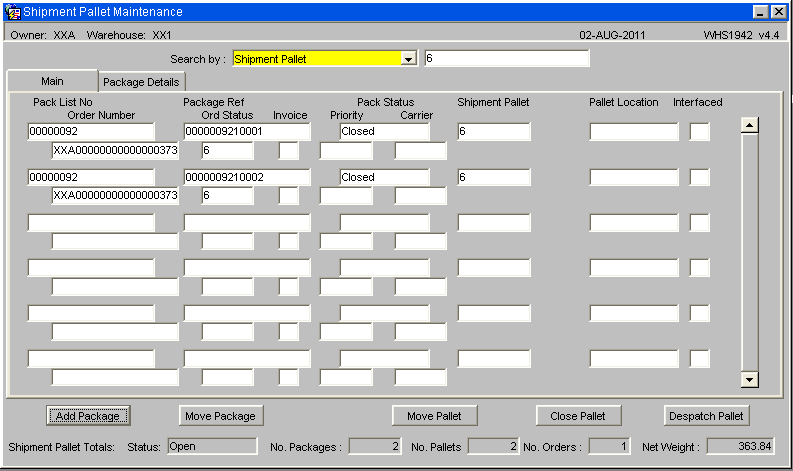
Task: Click the Interfaced column header
Action: click(x=697, y=102)
